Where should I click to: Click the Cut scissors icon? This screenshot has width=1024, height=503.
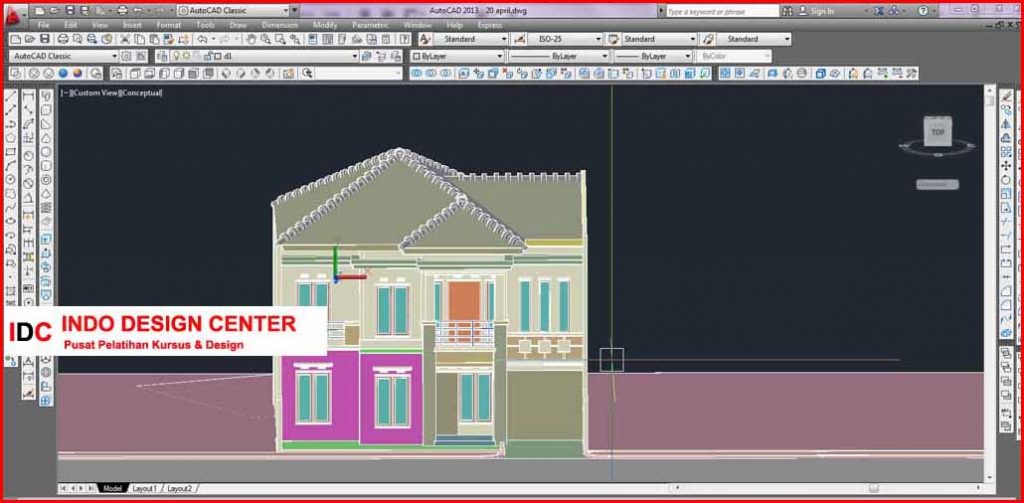tap(124, 39)
